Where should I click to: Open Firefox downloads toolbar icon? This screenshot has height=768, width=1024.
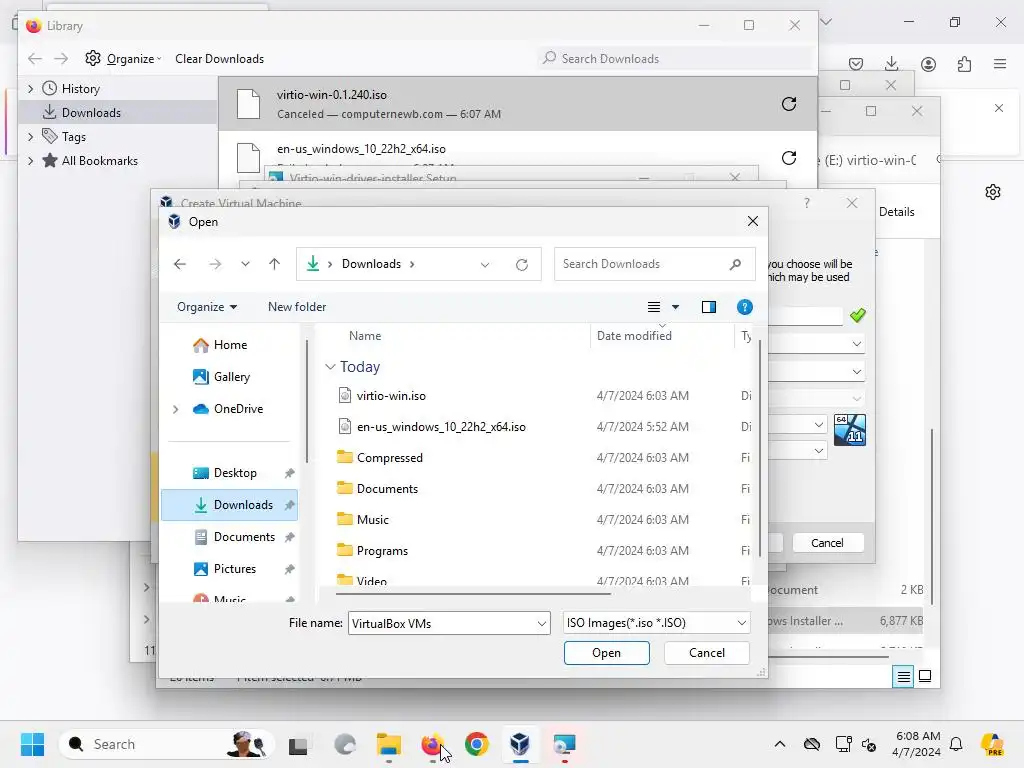tap(891, 64)
